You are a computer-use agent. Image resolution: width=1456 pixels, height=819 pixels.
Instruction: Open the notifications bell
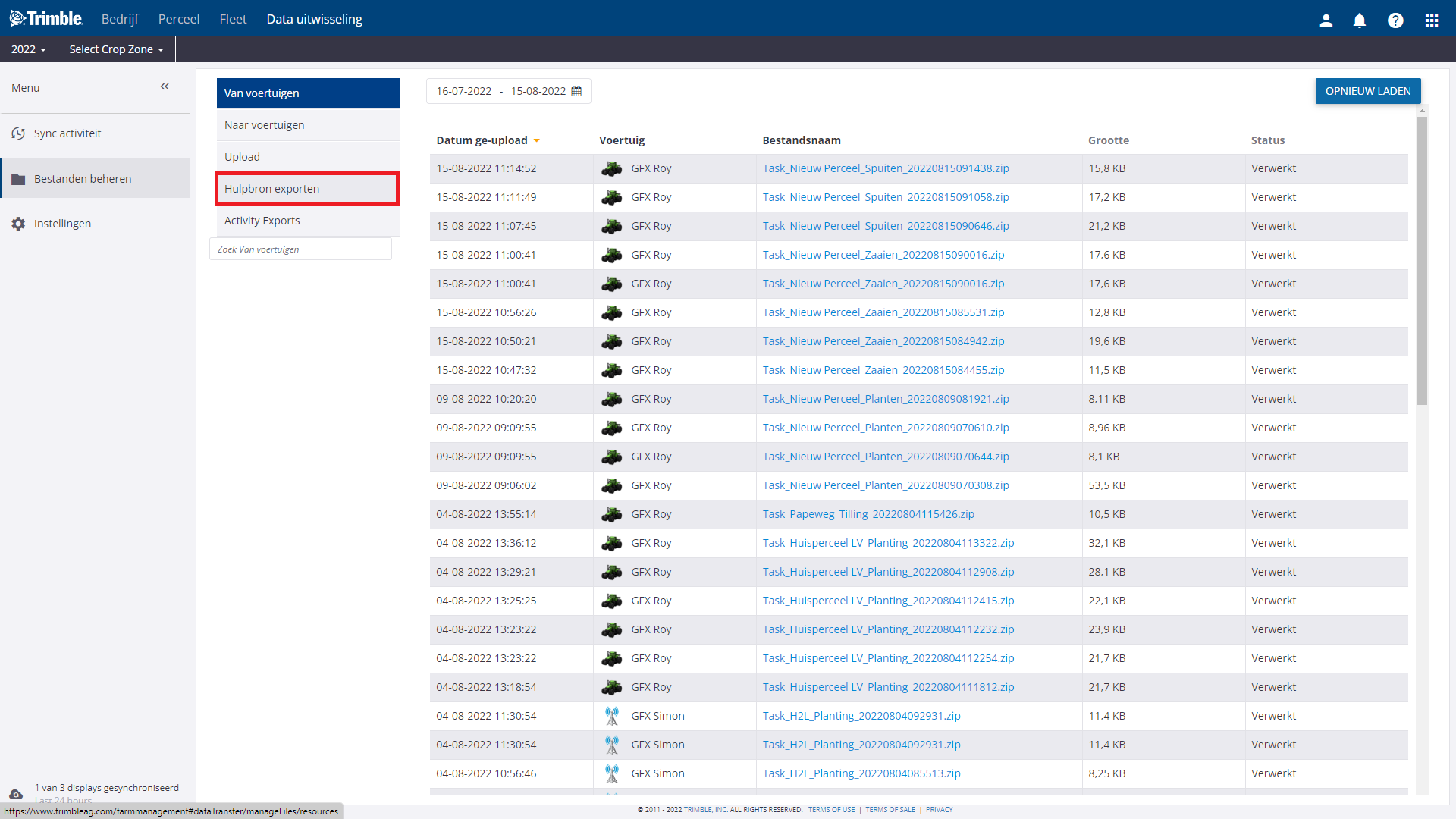click(x=1360, y=20)
